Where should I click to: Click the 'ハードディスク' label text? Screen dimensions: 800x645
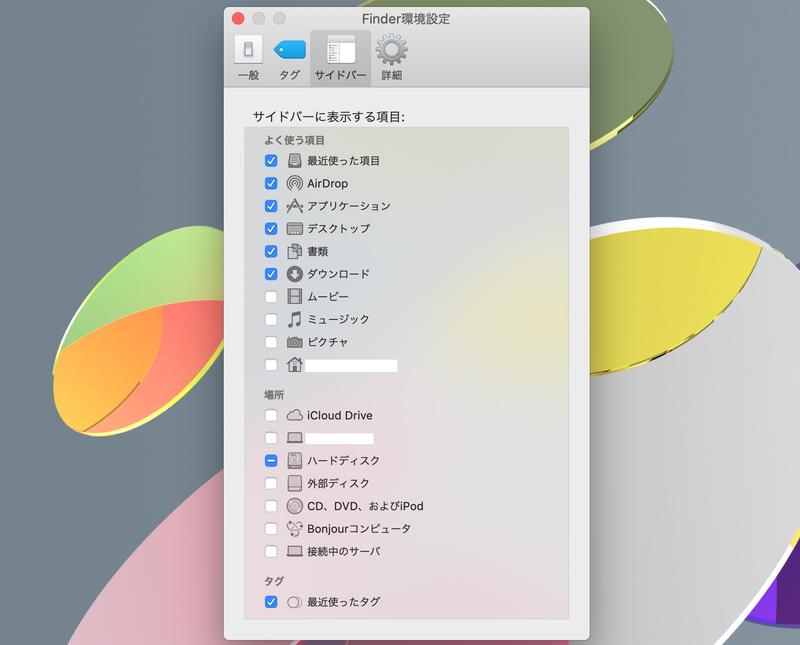[343, 461]
